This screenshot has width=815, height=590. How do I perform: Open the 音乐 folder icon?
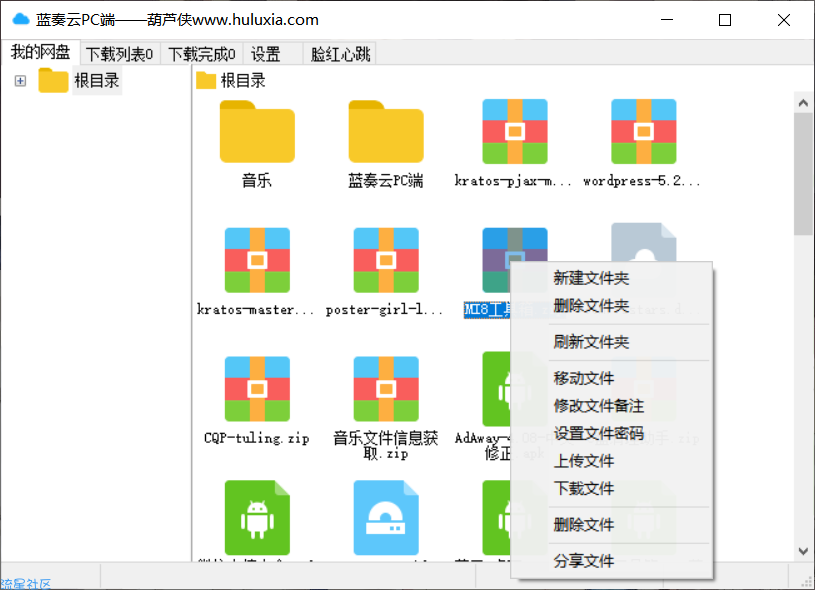click(x=257, y=132)
